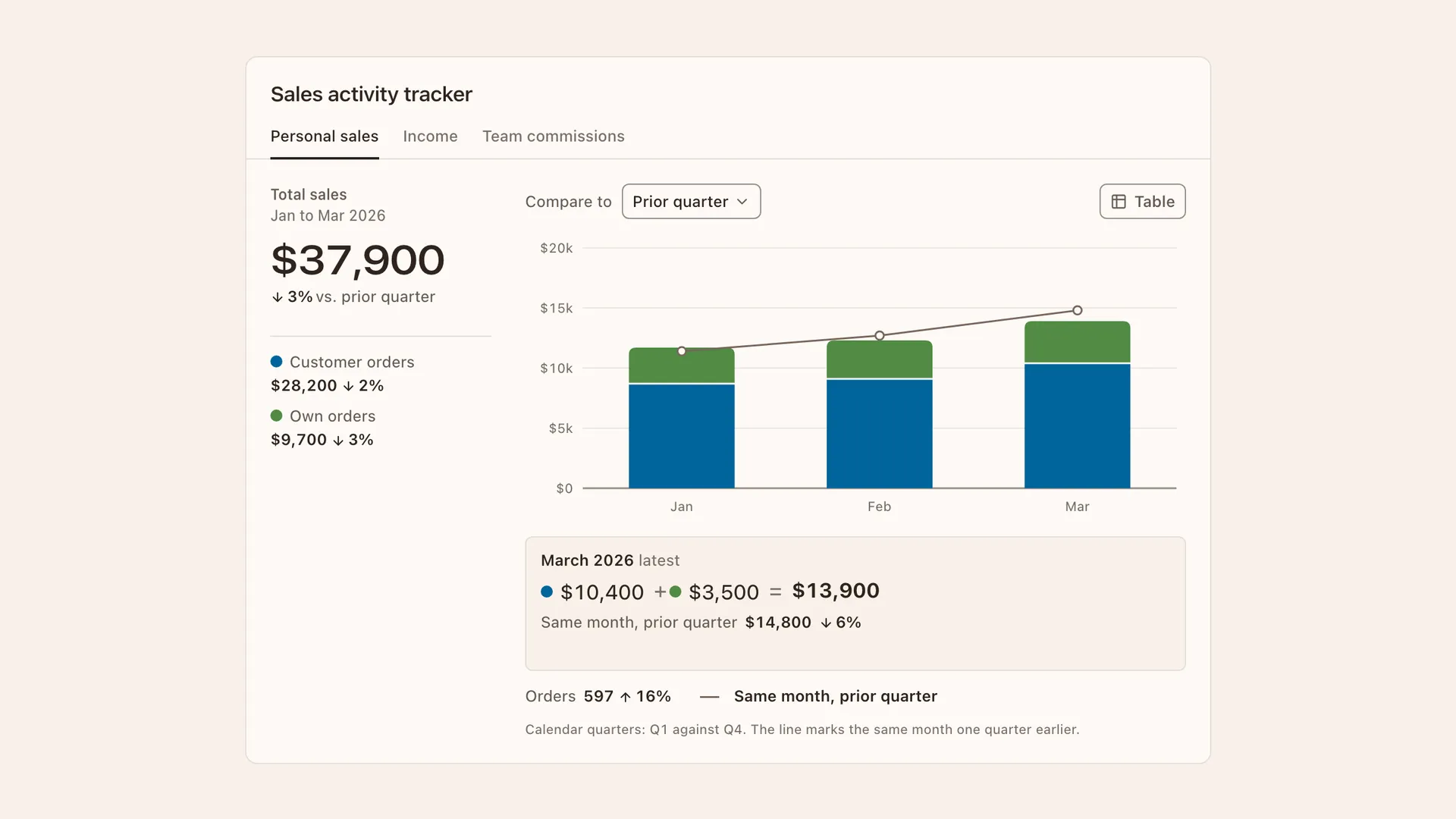Click the Feb axis label
The image size is (1456, 819).
[x=879, y=507]
